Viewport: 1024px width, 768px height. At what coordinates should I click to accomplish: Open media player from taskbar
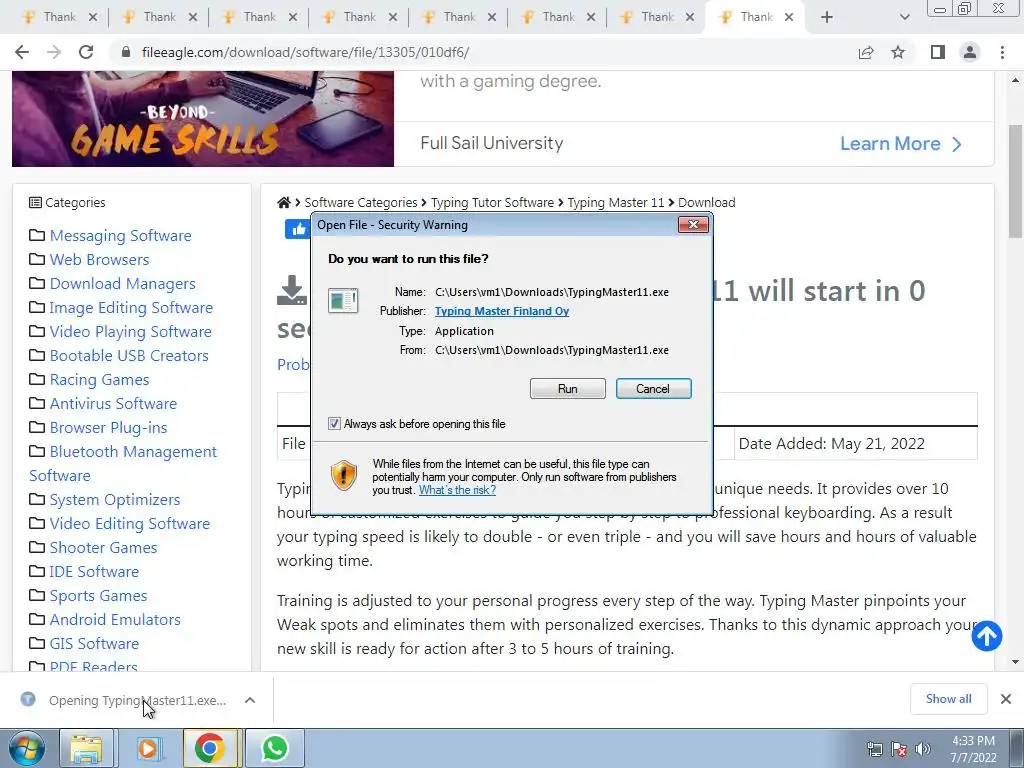point(148,748)
